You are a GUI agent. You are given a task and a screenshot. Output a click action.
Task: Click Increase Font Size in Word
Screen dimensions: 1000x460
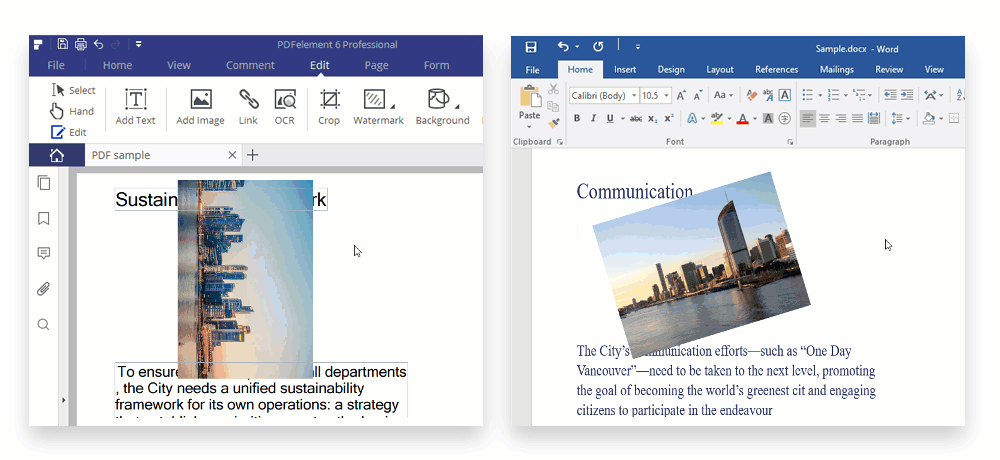coord(681,96)
